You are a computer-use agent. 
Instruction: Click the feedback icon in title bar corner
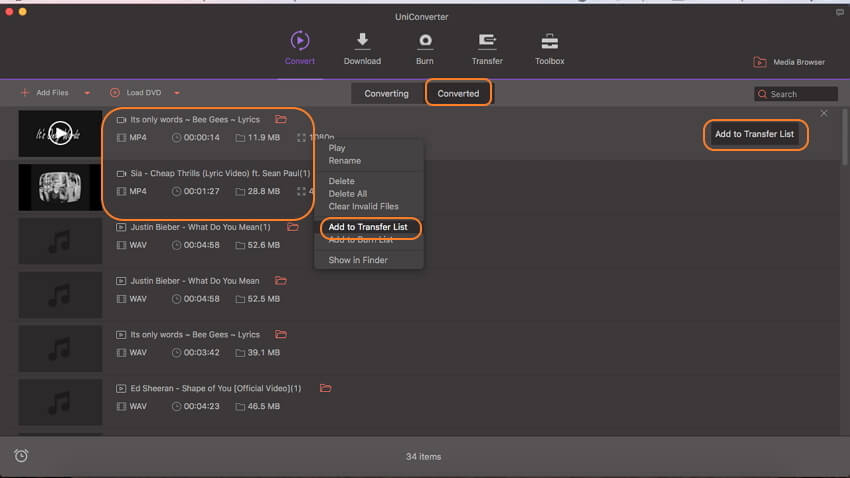tap(840, 12)
